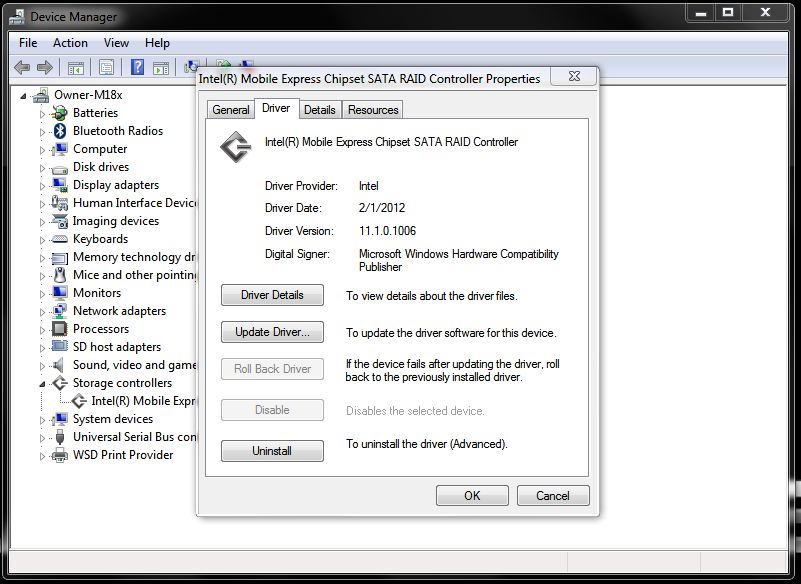
Task: Switch to the Details tab
Action: pyautogui.click(x=320, y=110)
